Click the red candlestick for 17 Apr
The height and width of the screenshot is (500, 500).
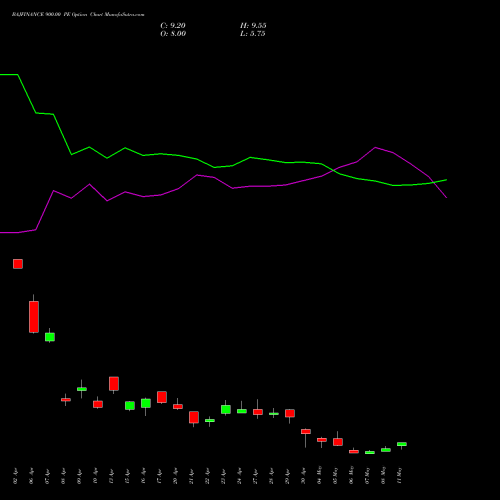point(162,397)
